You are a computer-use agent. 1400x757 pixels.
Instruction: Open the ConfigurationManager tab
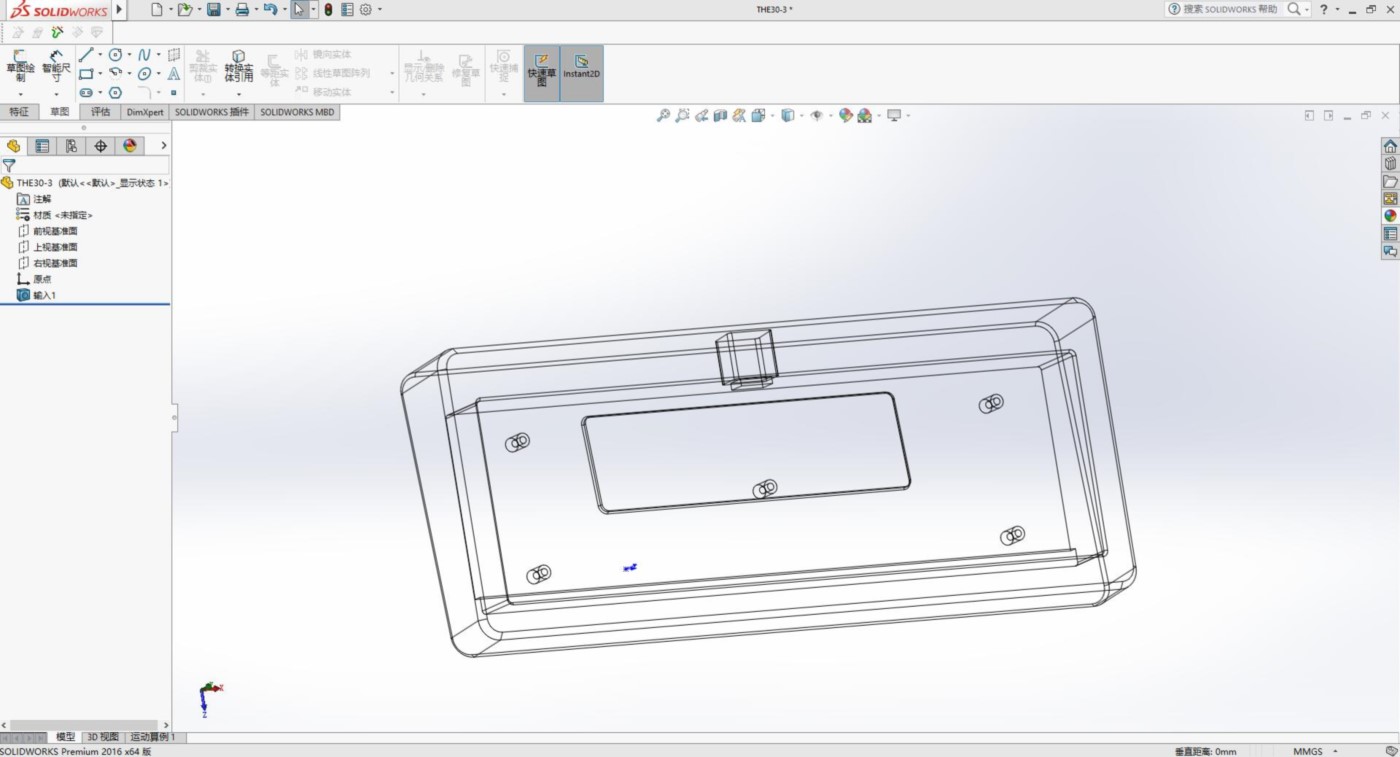pyautogui.click(x=71, y=146)
